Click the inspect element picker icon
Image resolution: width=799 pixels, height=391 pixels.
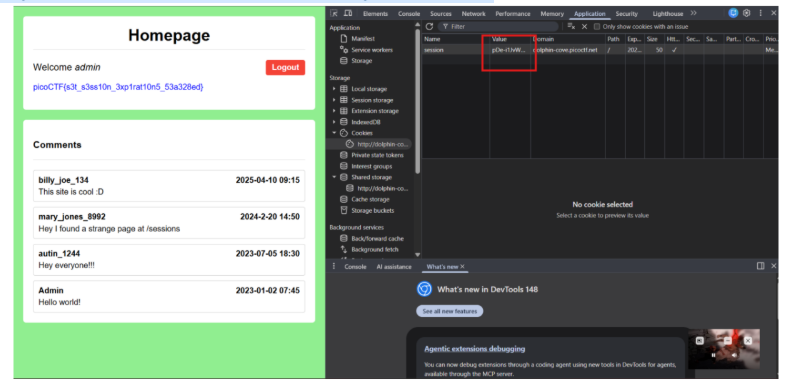tap(334, 13)
